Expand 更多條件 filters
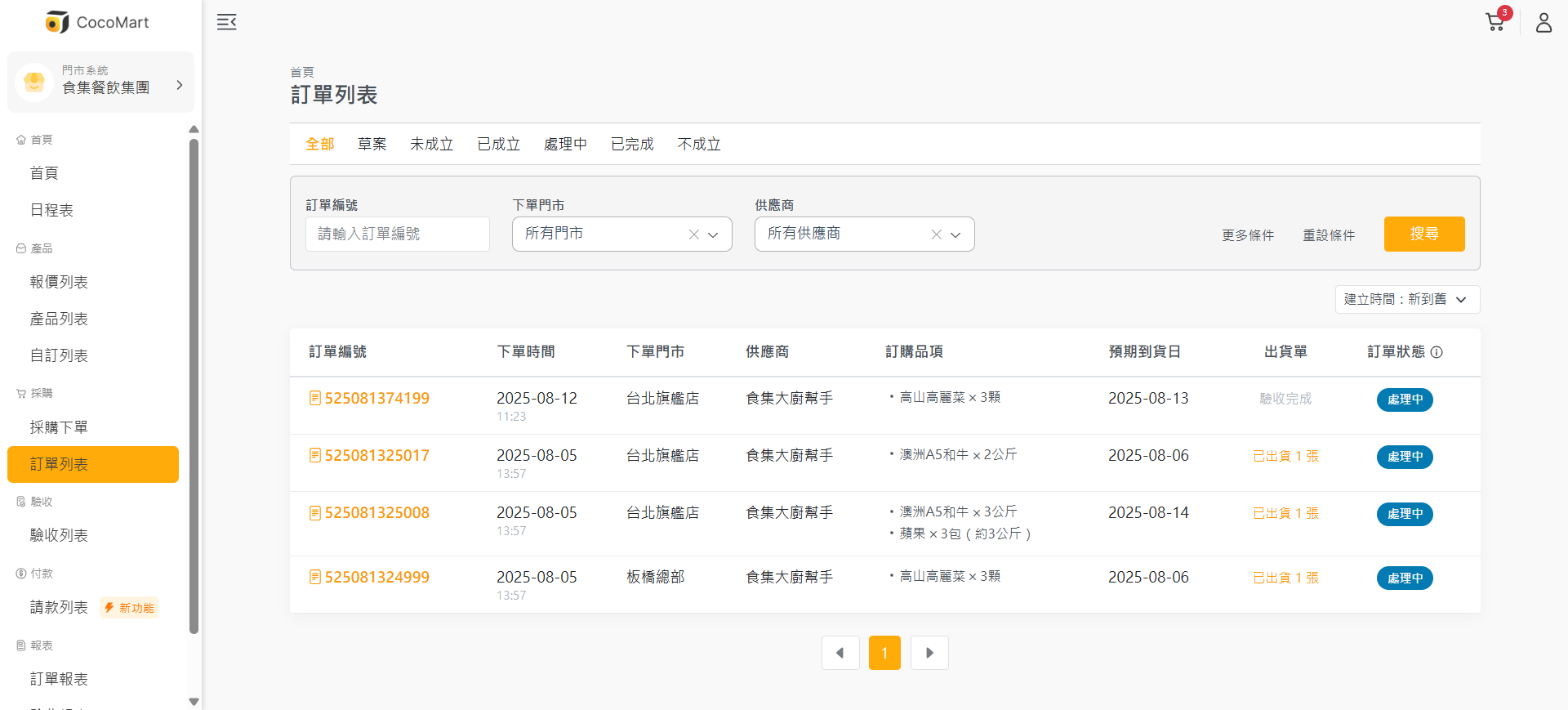The image size is (1568, 710). coord(1248,235)
